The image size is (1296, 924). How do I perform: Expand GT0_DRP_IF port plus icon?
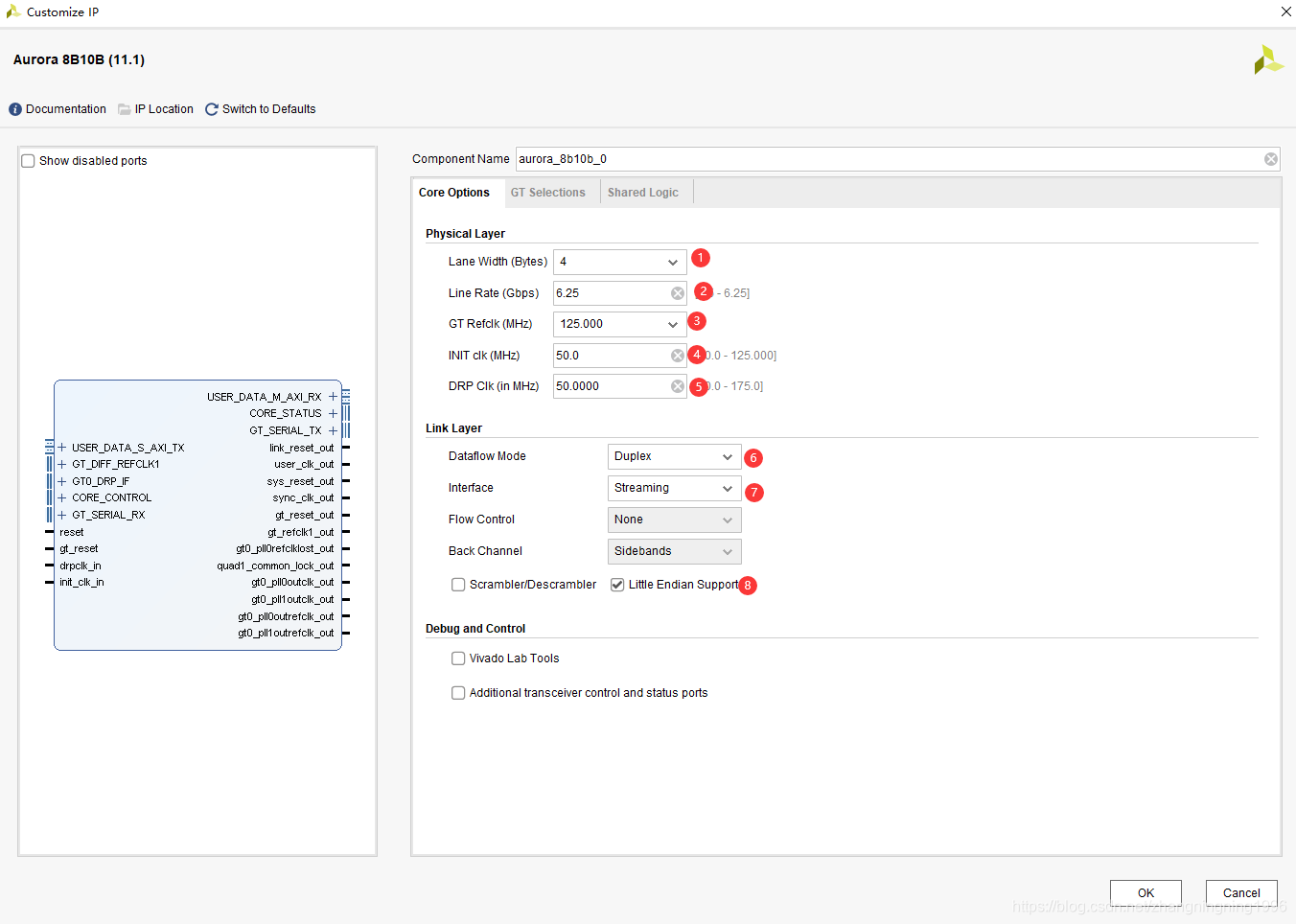click(x=62, y=481)
